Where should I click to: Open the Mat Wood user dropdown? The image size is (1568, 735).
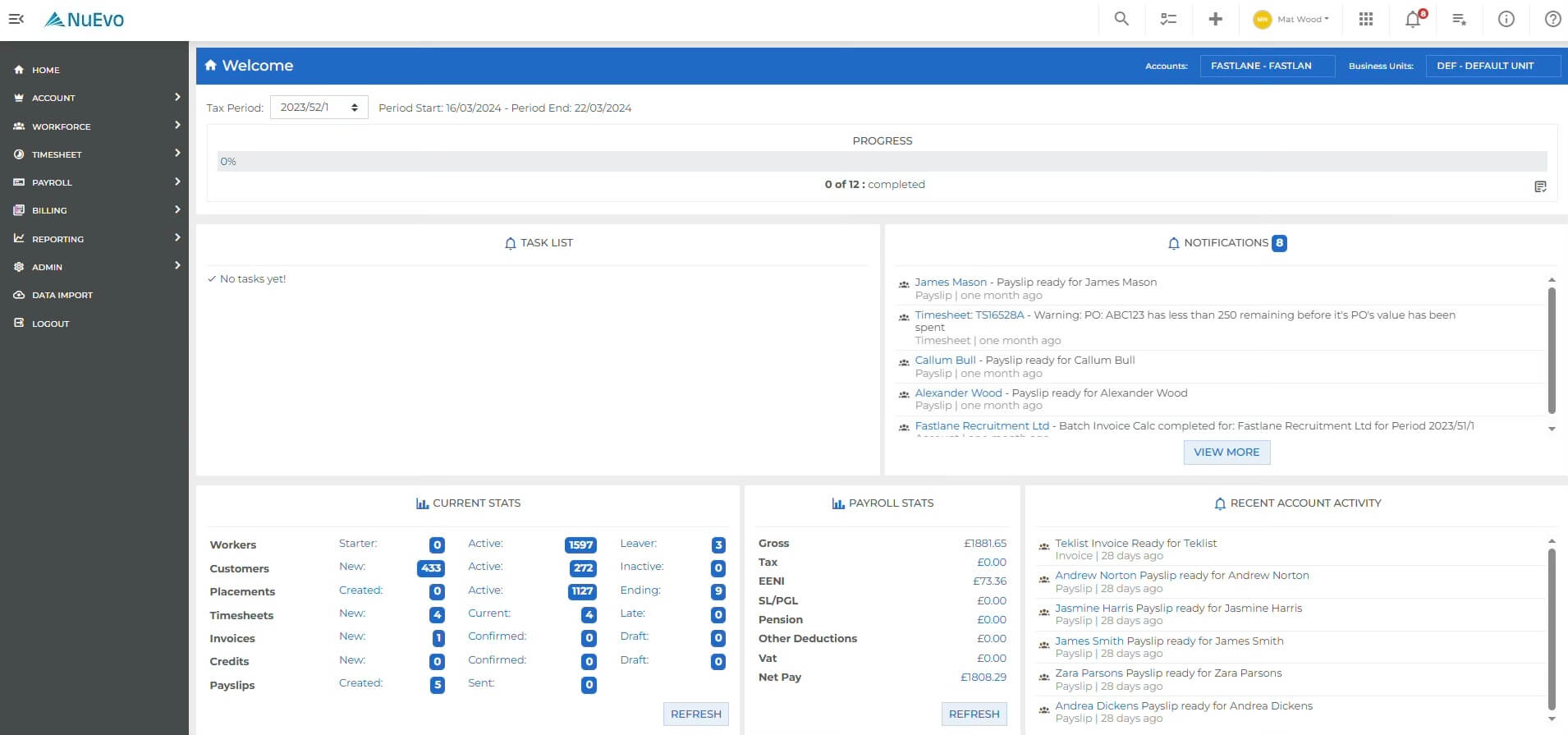coord(1291,19)
